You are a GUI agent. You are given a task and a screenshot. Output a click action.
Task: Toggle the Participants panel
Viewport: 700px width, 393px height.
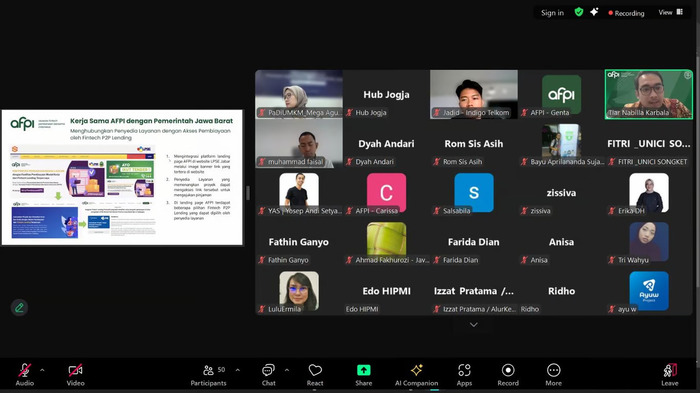tap(208, 375)
